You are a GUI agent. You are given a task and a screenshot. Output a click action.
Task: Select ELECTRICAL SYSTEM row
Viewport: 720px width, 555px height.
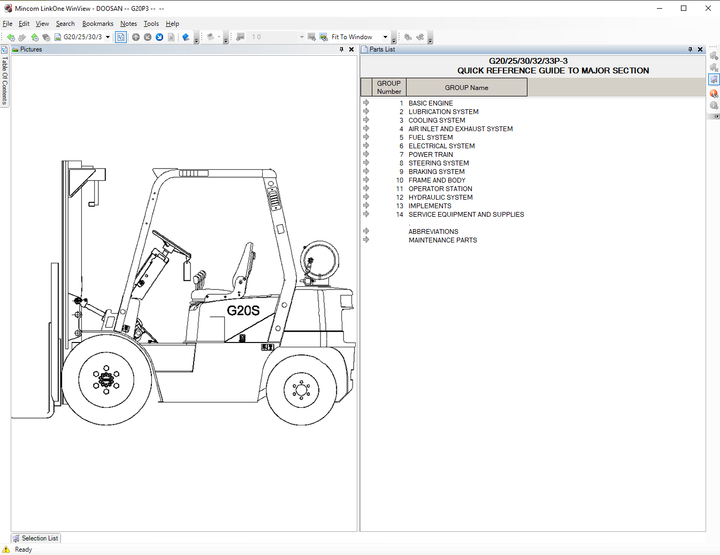pyautogui.click(x=442, y=146)
